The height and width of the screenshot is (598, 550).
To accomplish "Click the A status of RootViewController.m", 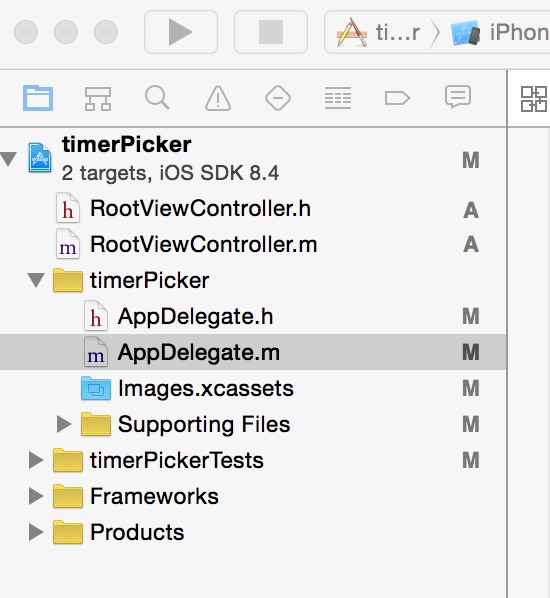I will coord(471,244).
